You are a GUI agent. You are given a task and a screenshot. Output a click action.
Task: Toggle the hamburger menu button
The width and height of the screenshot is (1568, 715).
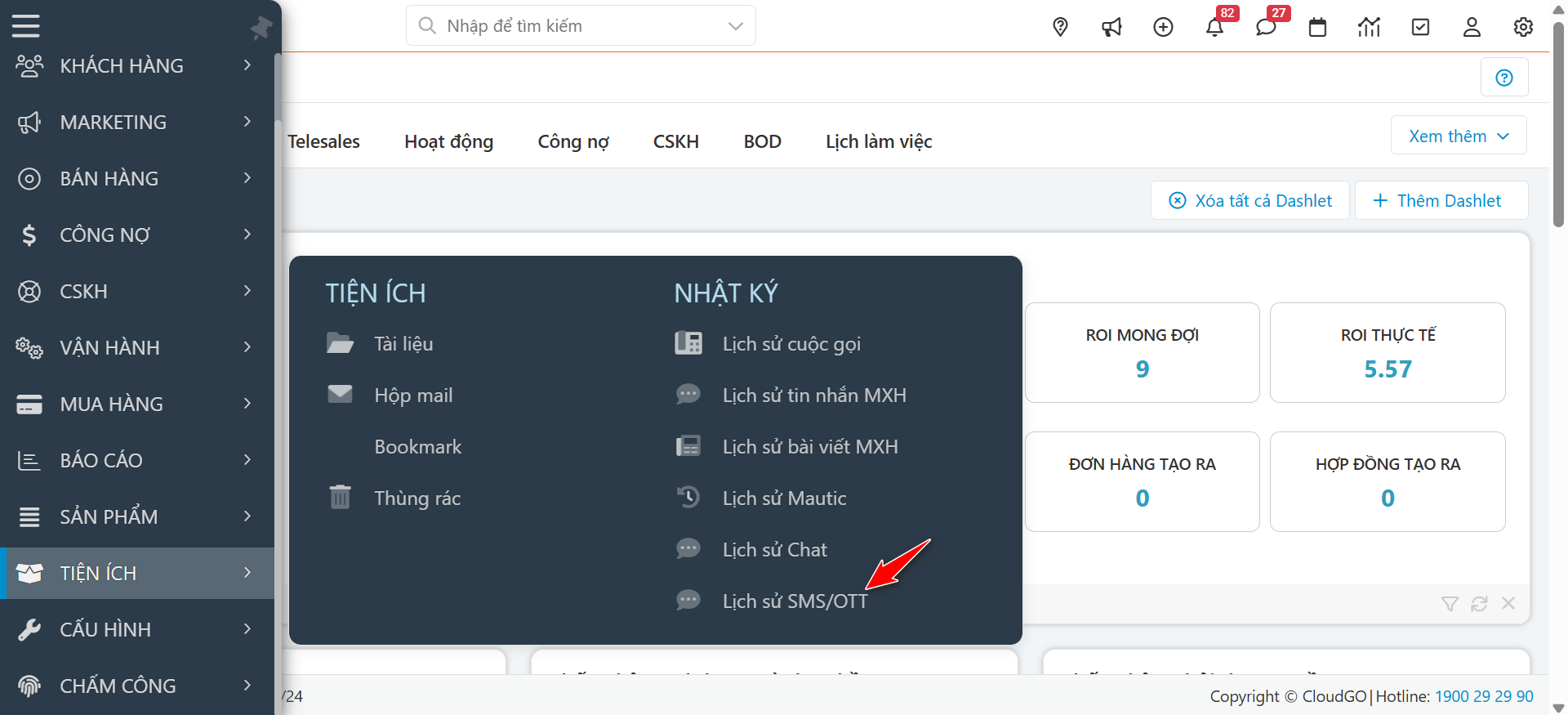pos(26,26)
